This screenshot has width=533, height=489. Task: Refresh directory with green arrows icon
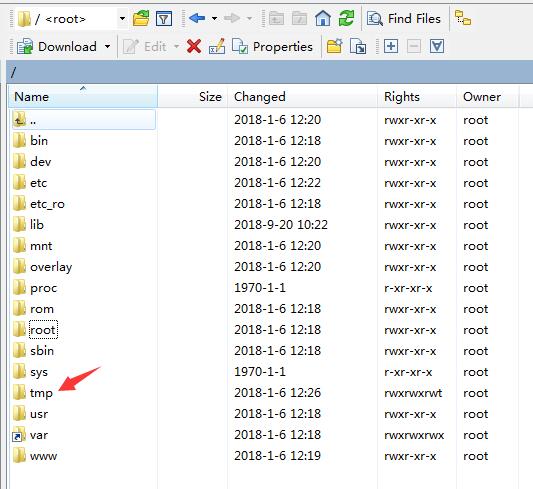click(x=346, y=18)
